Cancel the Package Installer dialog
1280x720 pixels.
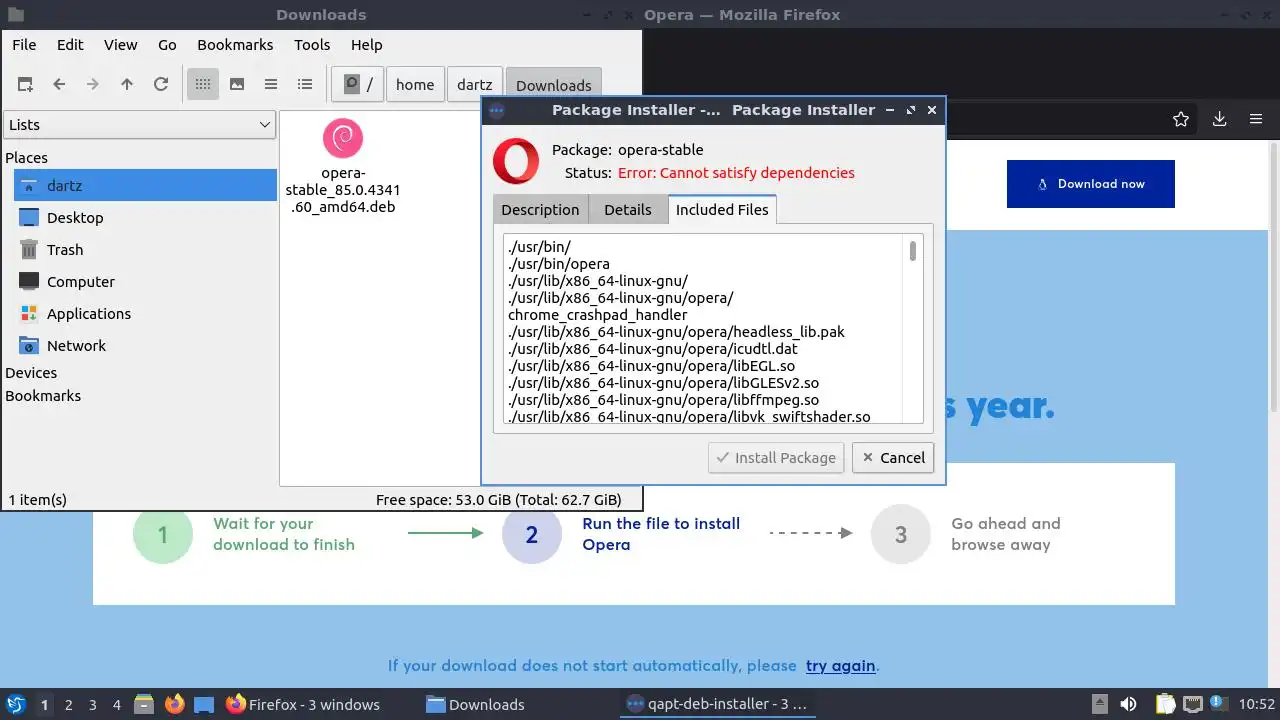pos(893,458)
